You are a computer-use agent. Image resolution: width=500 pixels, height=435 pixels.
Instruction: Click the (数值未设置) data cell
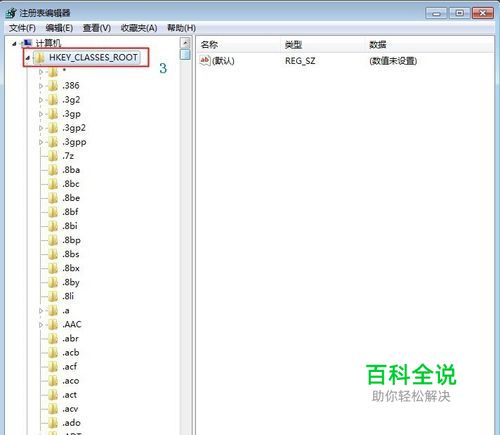coord(393,61)
